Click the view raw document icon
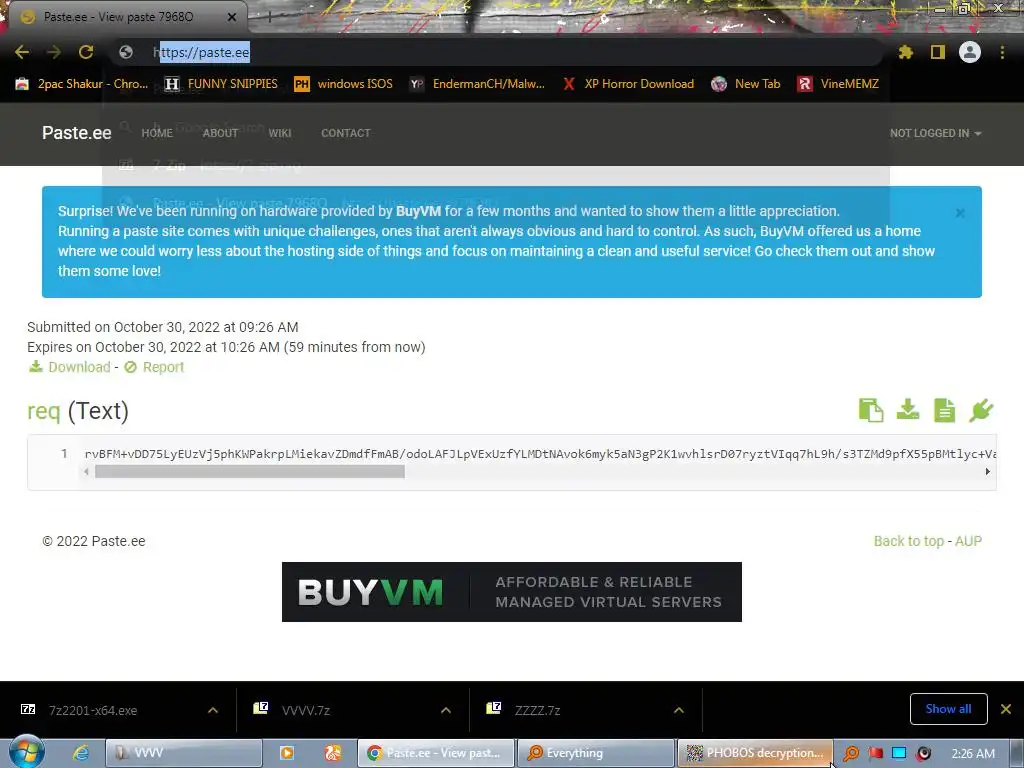 [x=944, y=410]
